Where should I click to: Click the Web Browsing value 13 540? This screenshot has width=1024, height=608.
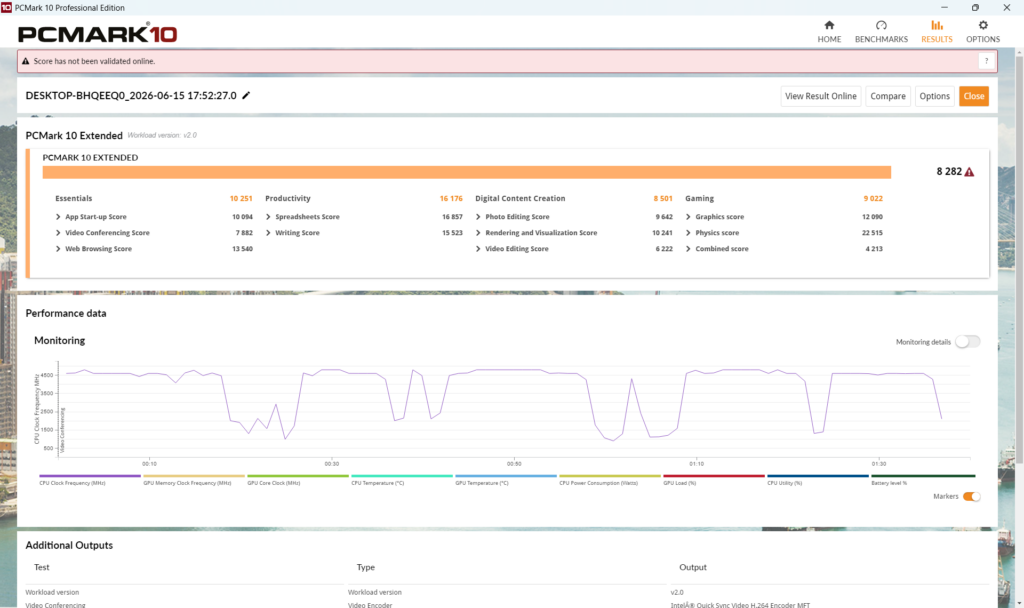tap(242, 249)
